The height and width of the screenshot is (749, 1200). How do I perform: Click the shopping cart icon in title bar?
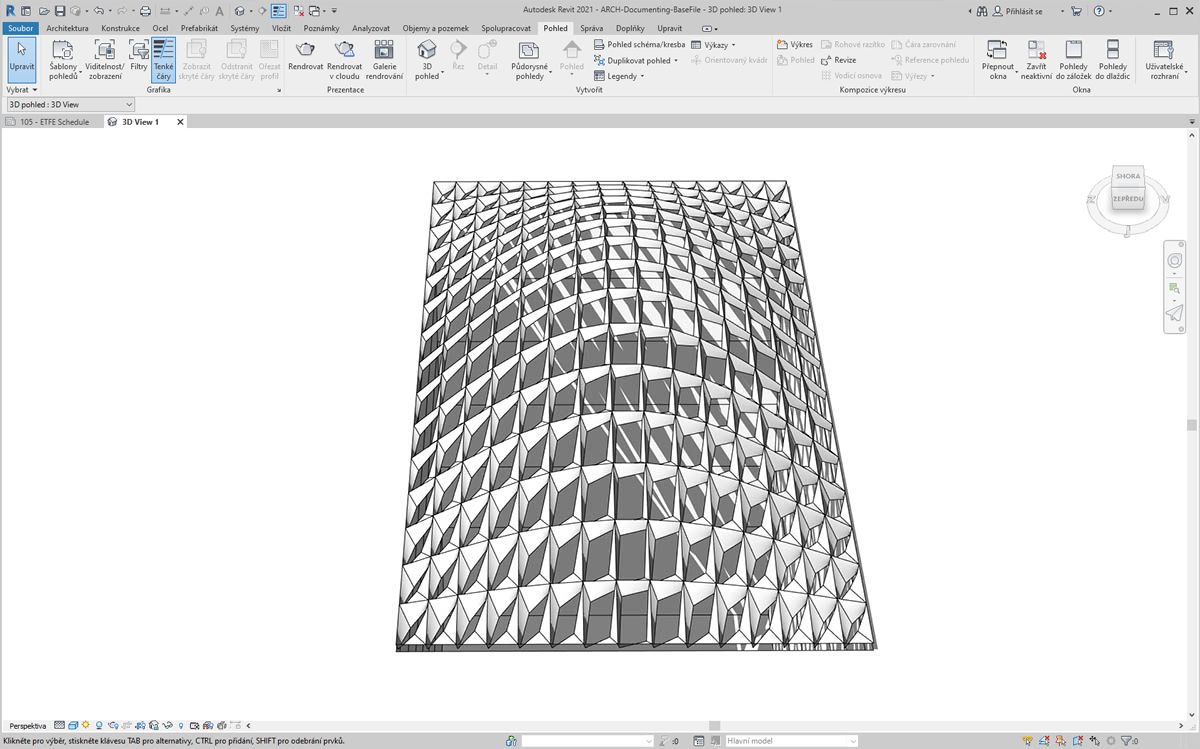[x=1076, y=11]
